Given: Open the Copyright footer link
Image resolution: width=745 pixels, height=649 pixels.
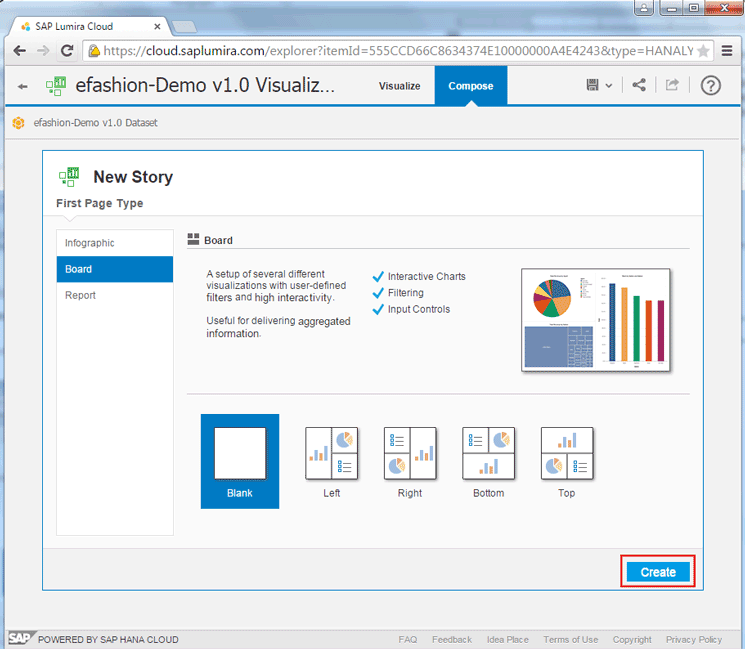Looking at the screenshot, I should point(632,639).
